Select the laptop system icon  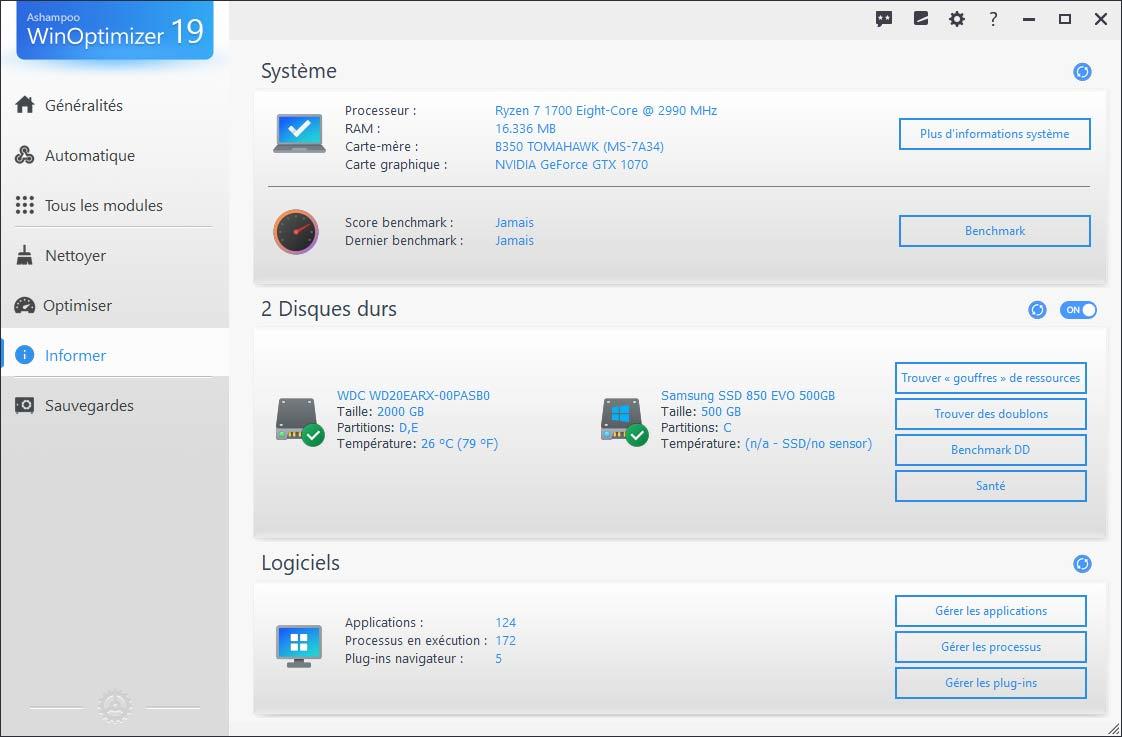click(299, 135)
